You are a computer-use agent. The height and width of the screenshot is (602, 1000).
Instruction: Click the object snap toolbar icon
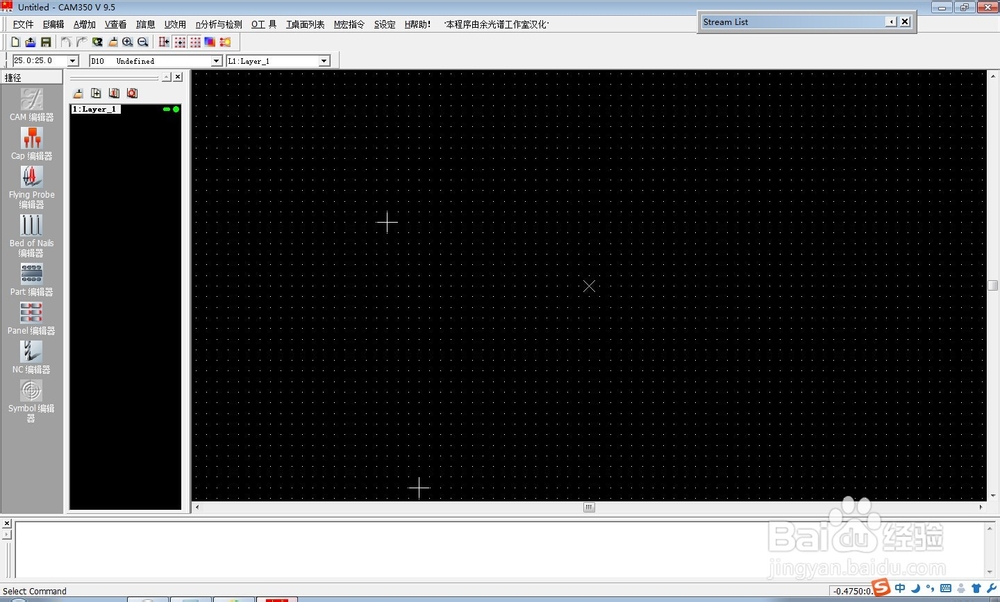click(x=164, y=42)
